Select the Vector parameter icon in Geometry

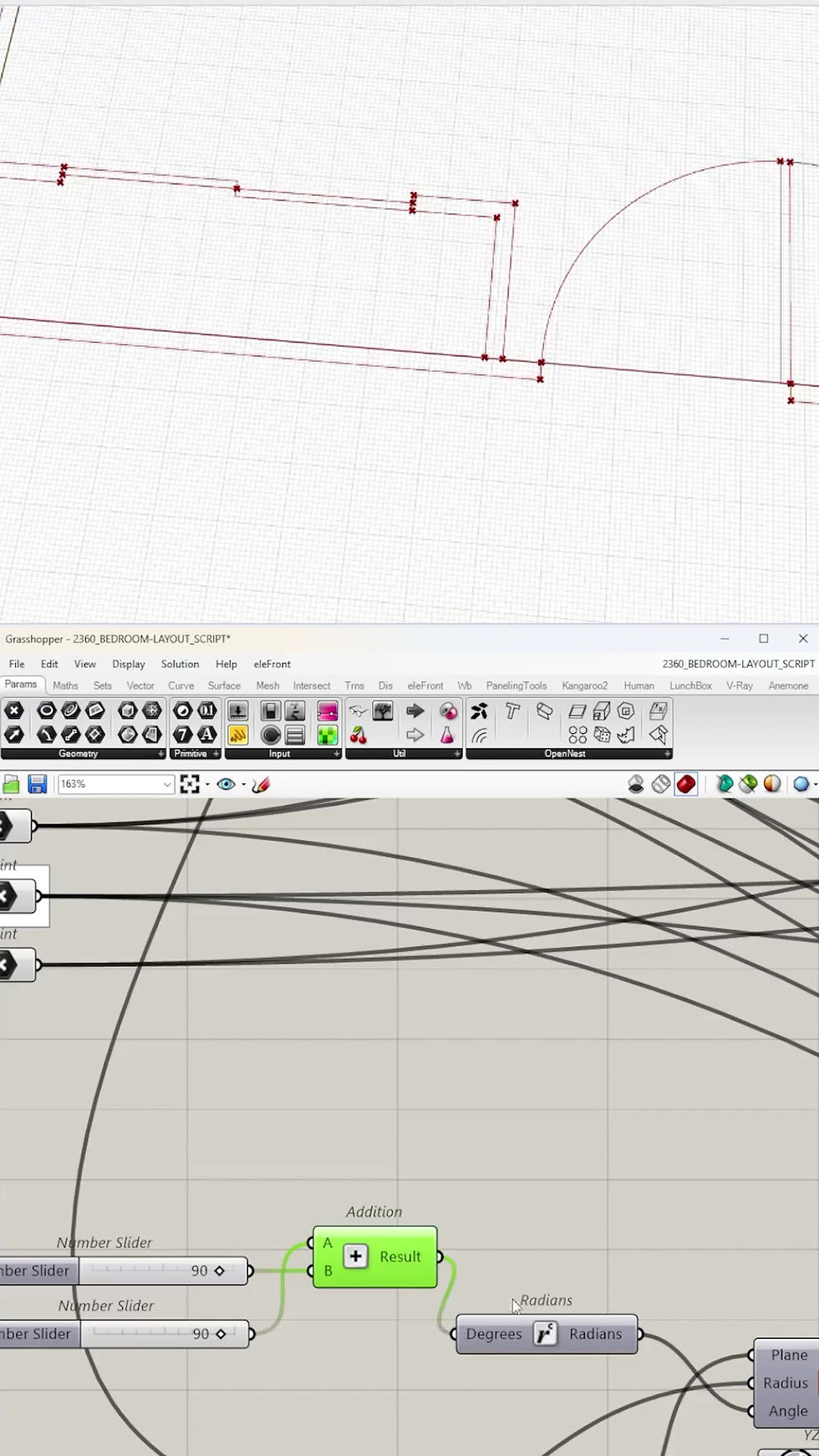point(13,735)
